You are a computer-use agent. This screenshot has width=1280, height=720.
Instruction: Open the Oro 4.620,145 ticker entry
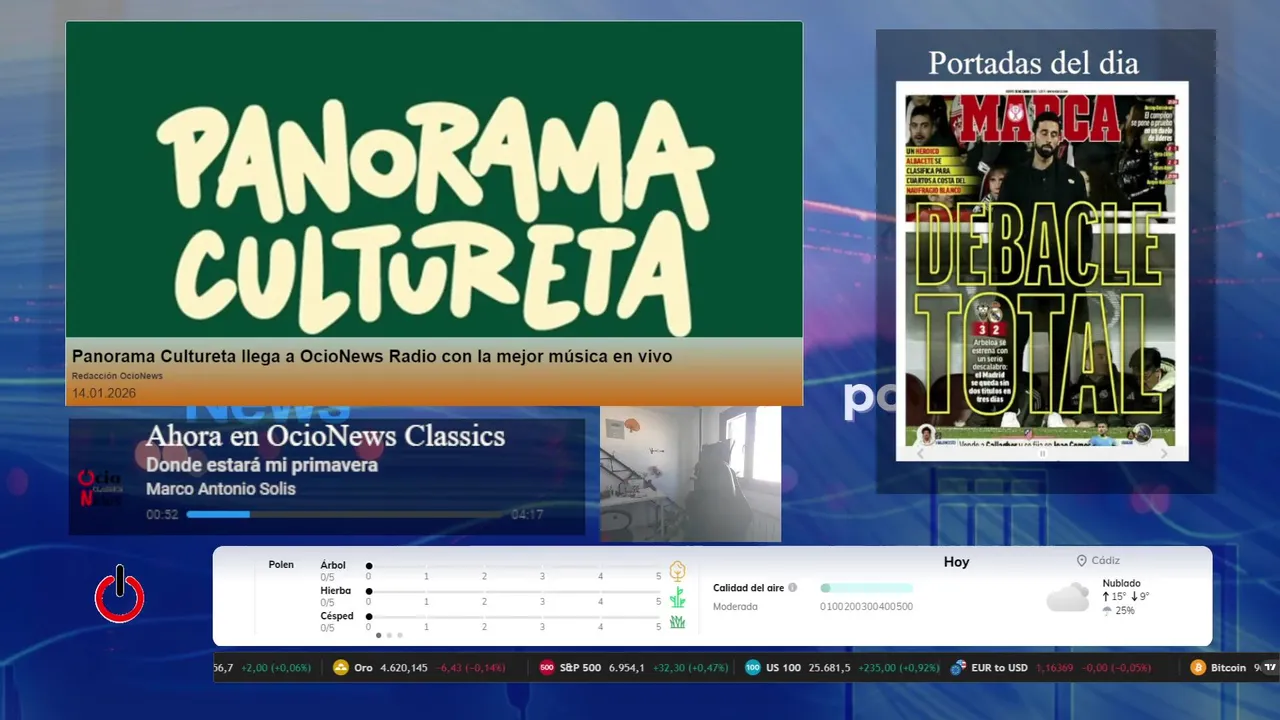(420, 668)
